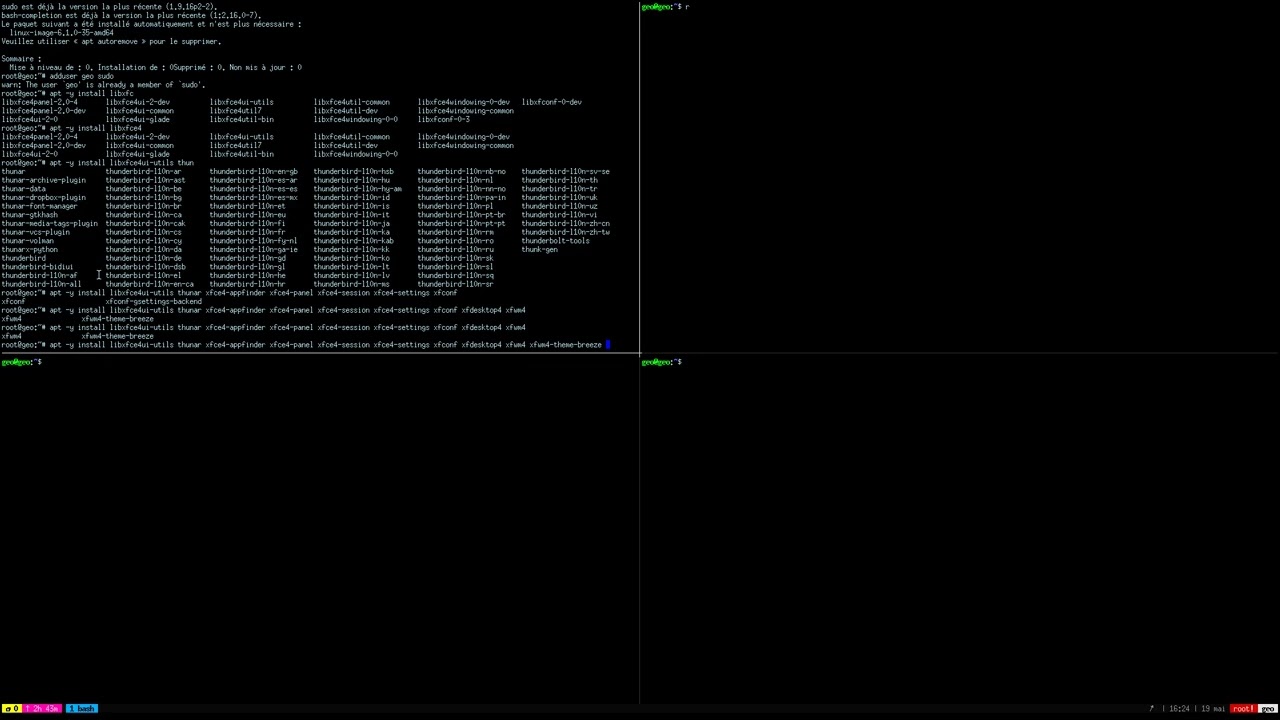The image size is (1280, 720).
Task: Click 'thunar-font-manager' completion entry
Action: click(39, 206)
